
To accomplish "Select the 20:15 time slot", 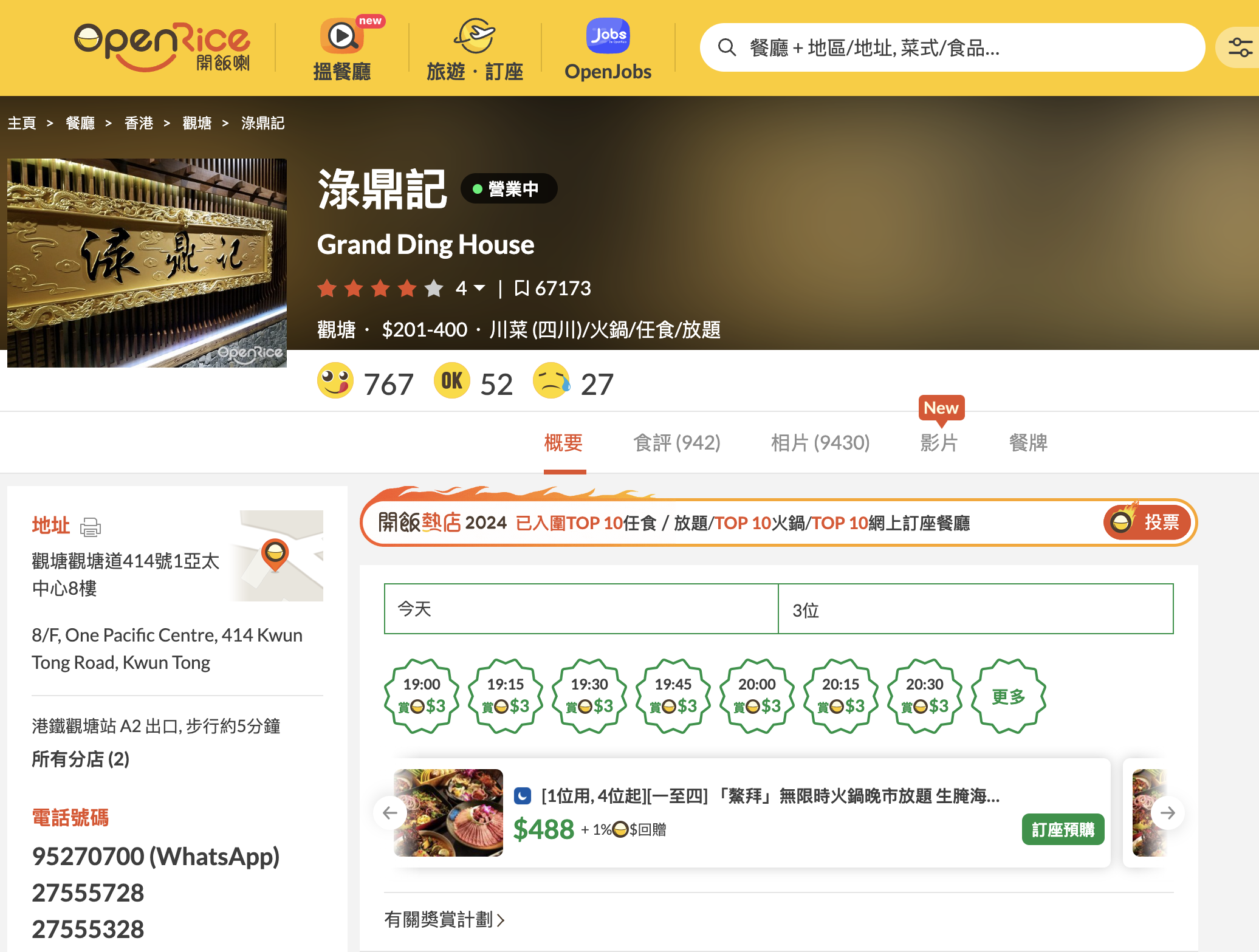I will 841,696.
